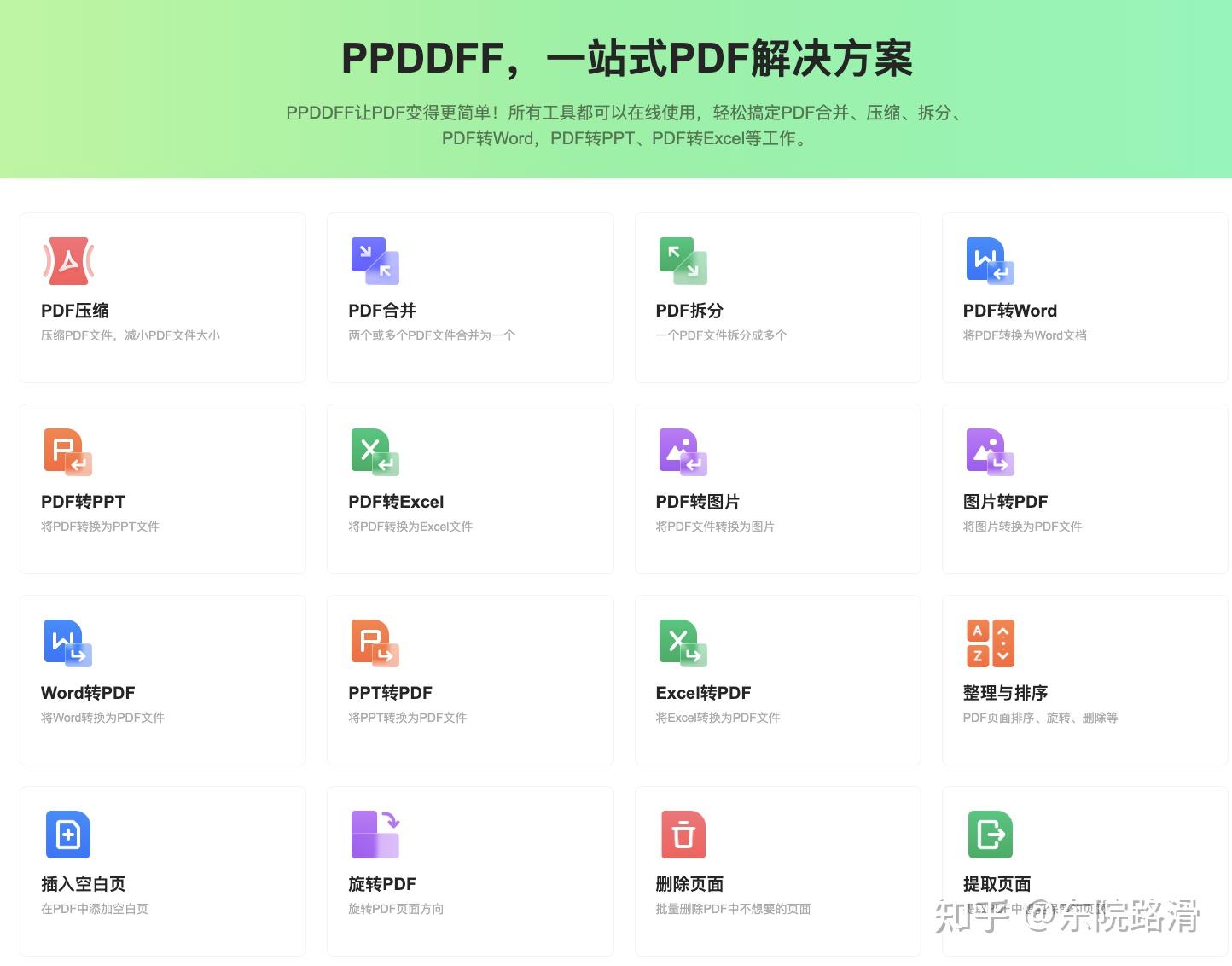
Task: Open the Word转PDF icon
Action: 67,643
